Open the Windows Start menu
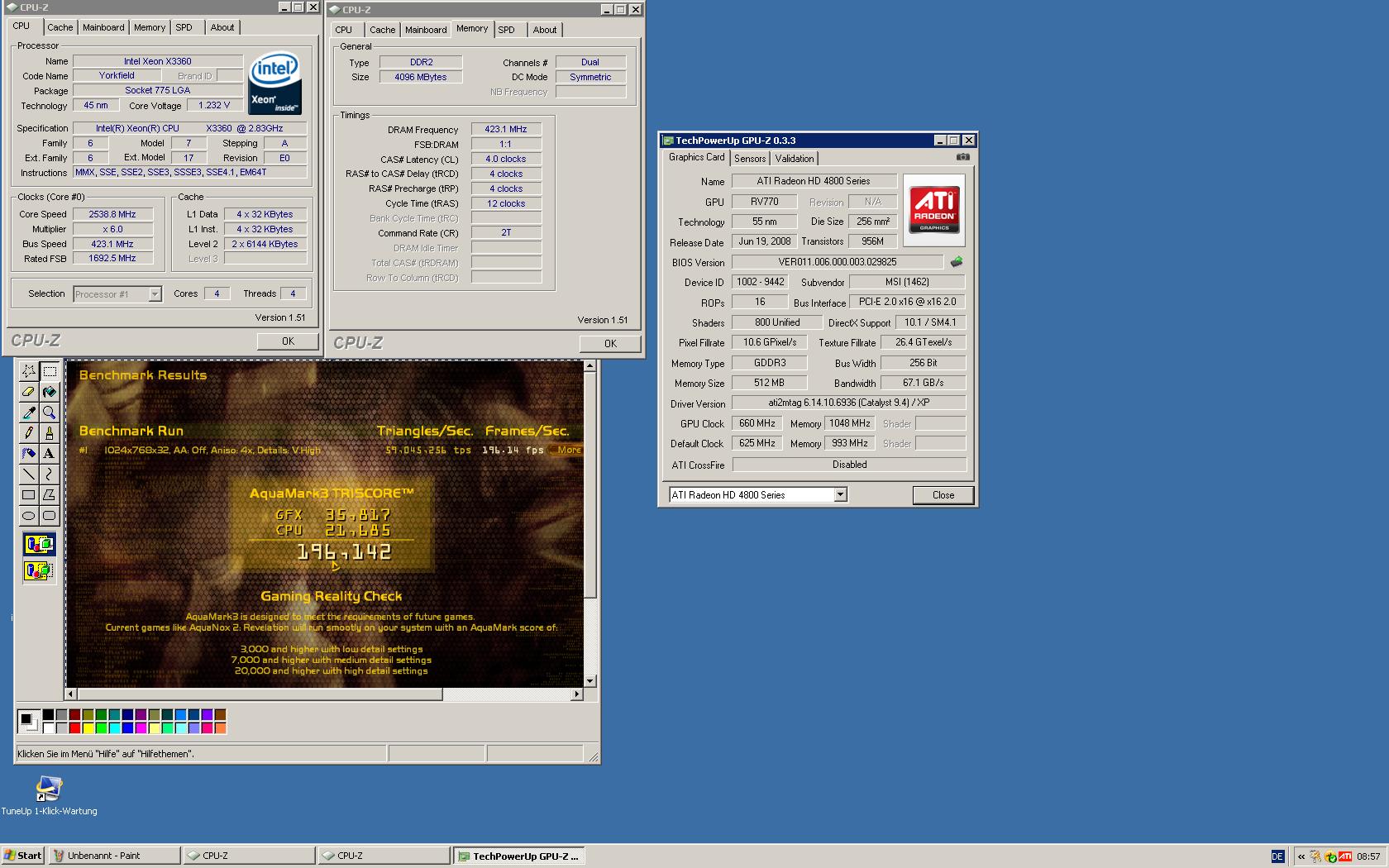This screenshot has height=868, width=1389. (x=23, y=856)
